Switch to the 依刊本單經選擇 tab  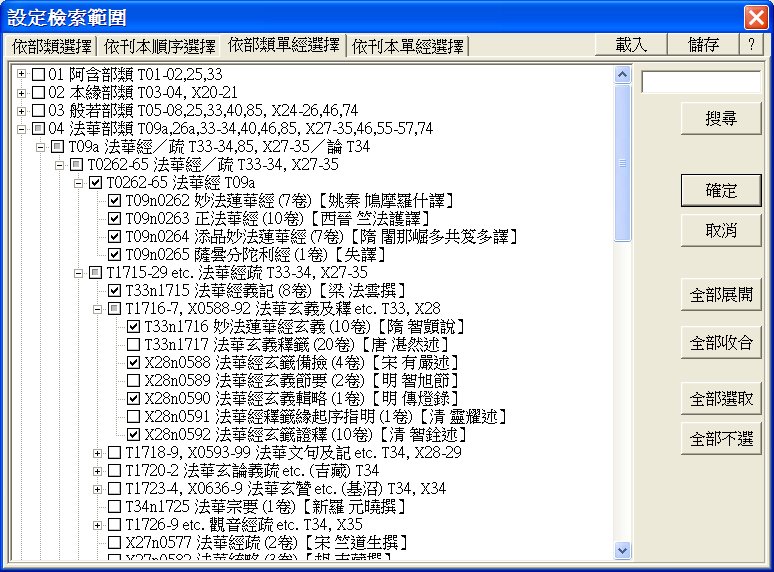click(x=408, y=46)
